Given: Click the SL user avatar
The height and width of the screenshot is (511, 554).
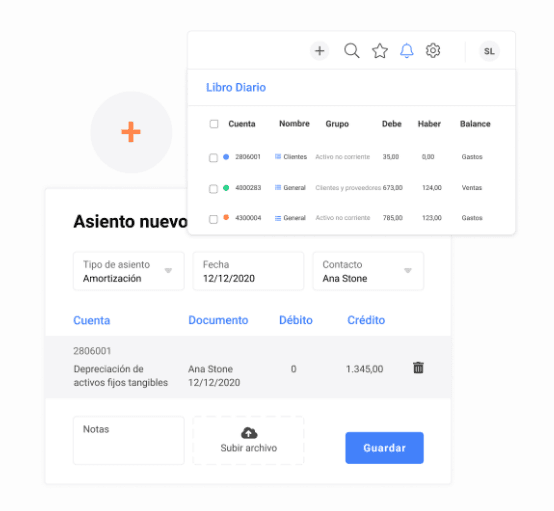Looking at the screenshot, I should 489,51.
